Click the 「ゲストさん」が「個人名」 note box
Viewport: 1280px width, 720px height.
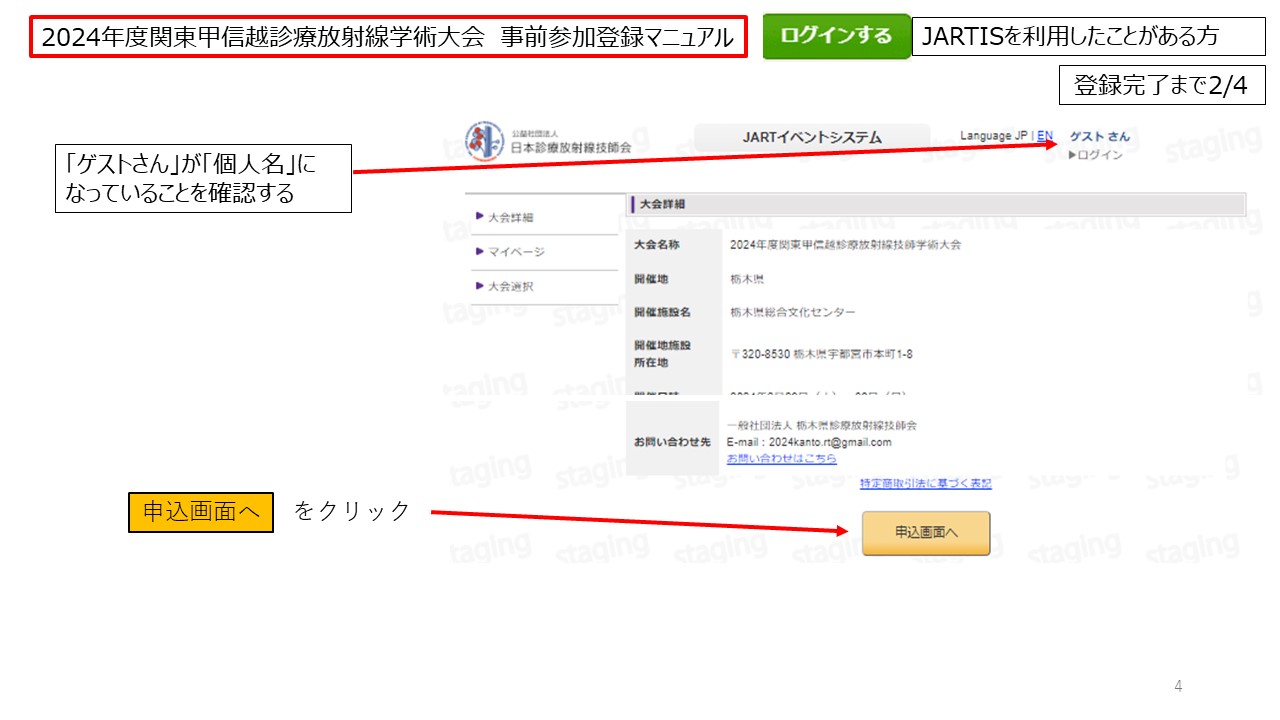coord(203,178)
